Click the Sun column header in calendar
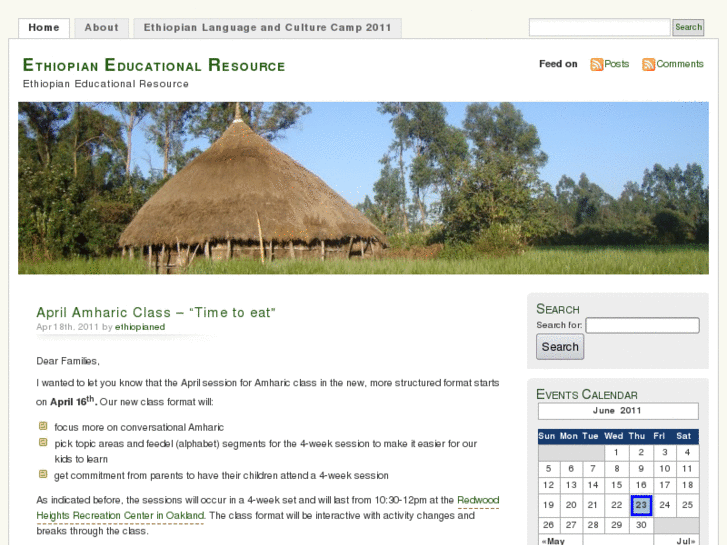This screenshot has height=545, width=727. point(547,436)
